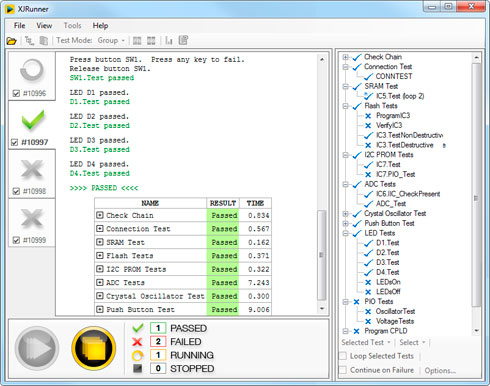Open the Test Mode Group dropdown
This screenshot has width=490, height=386.
pos(111,41)
